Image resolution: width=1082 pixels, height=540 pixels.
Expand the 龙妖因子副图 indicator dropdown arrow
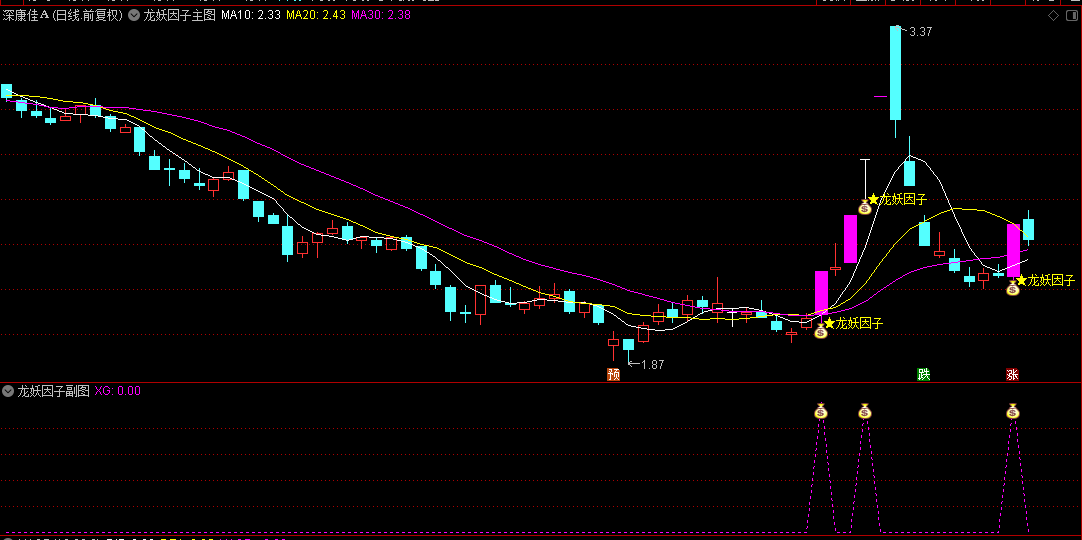click(x=8, y=391)
